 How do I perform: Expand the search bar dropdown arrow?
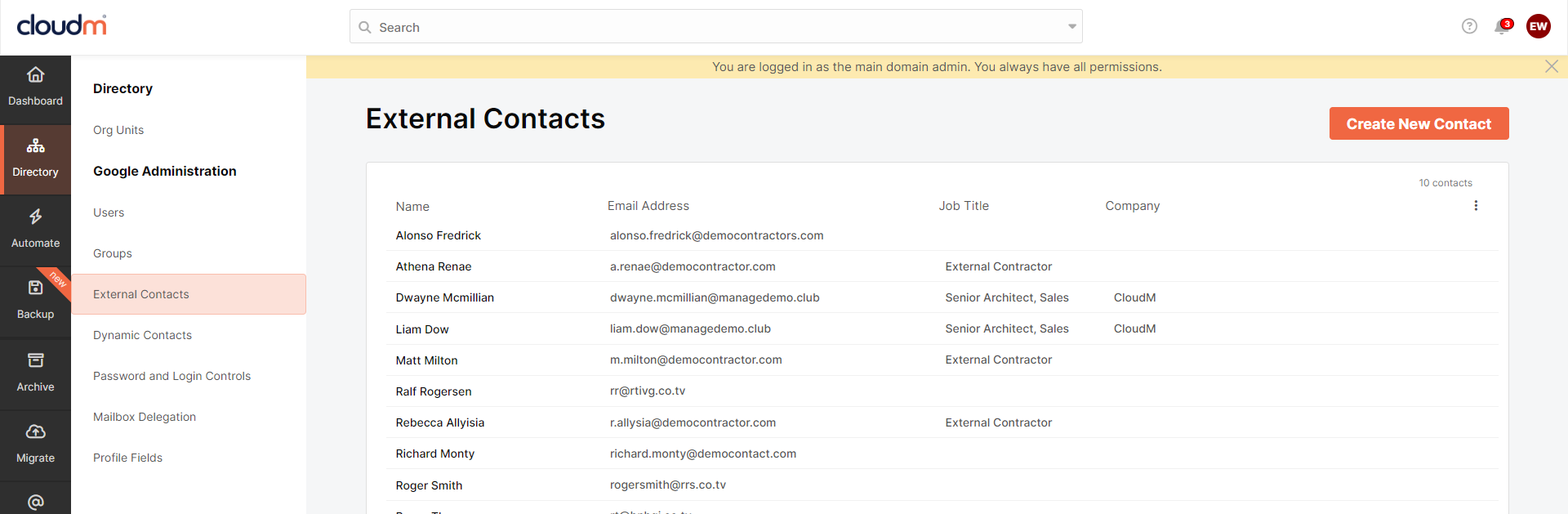click(x=1072, y=27)
